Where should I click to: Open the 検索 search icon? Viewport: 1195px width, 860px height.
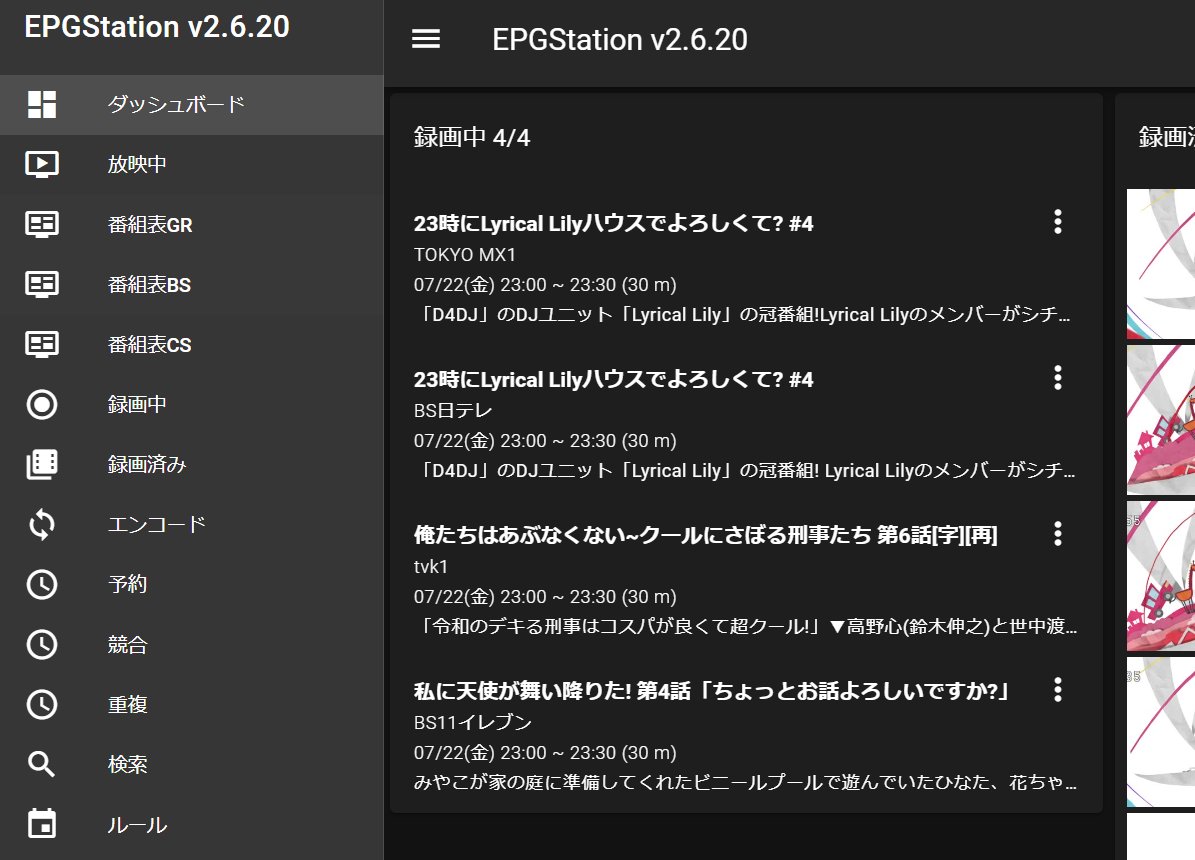[40, 764]
